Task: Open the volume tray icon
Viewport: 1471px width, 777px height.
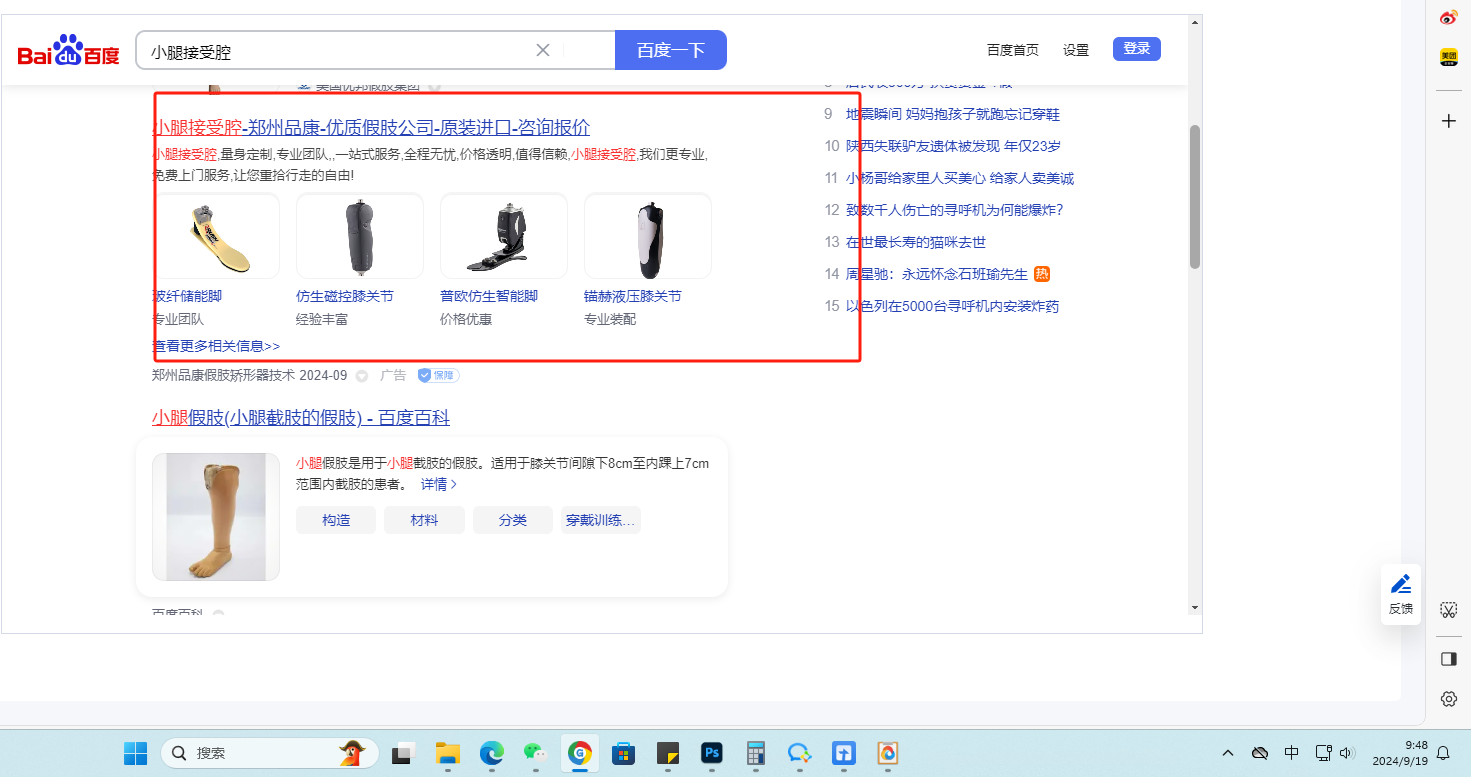Action: tap(1347, 753)
